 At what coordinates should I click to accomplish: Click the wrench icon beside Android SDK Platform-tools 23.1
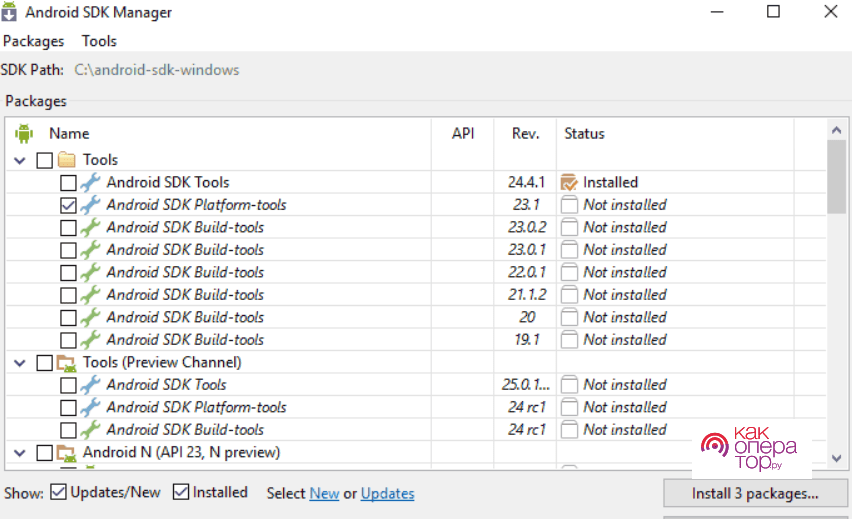[90, 204]
